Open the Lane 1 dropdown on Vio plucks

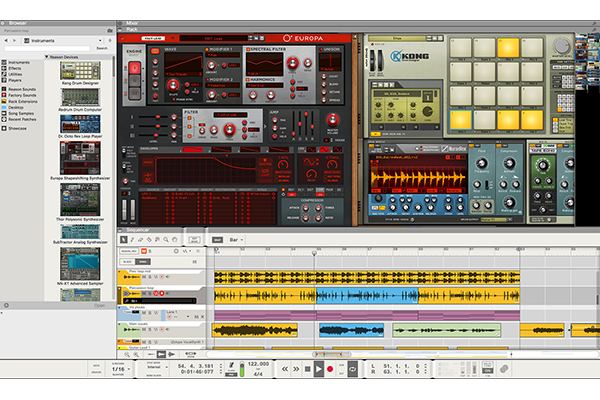pos(188,317)
